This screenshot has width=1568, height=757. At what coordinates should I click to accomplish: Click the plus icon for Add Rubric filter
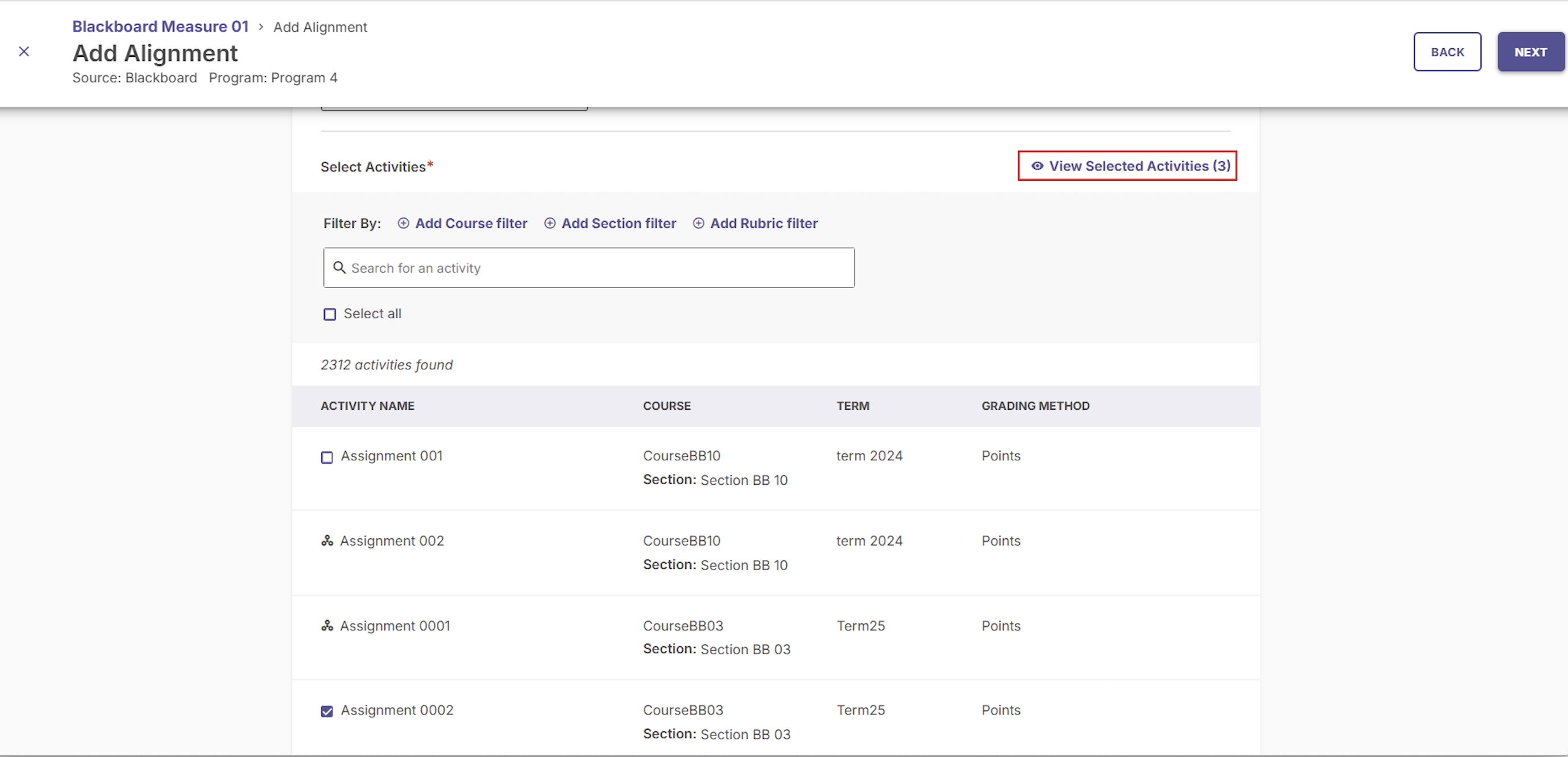(698, 223)
